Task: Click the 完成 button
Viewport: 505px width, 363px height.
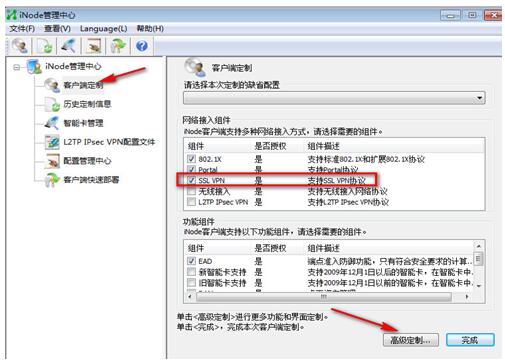Action: pyautogui.click(x=470, y=340)
